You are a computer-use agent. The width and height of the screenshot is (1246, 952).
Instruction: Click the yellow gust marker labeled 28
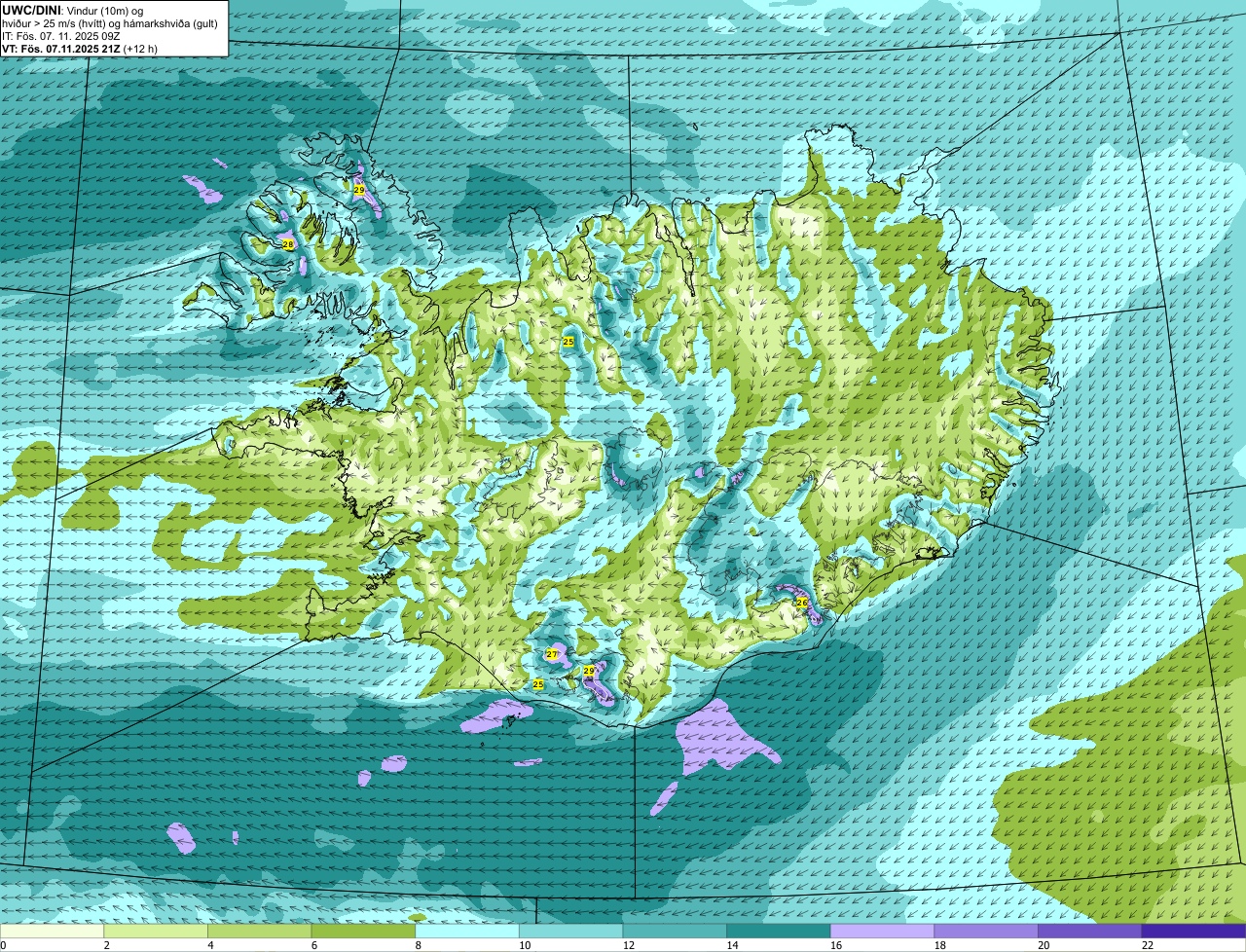point(288,244)
